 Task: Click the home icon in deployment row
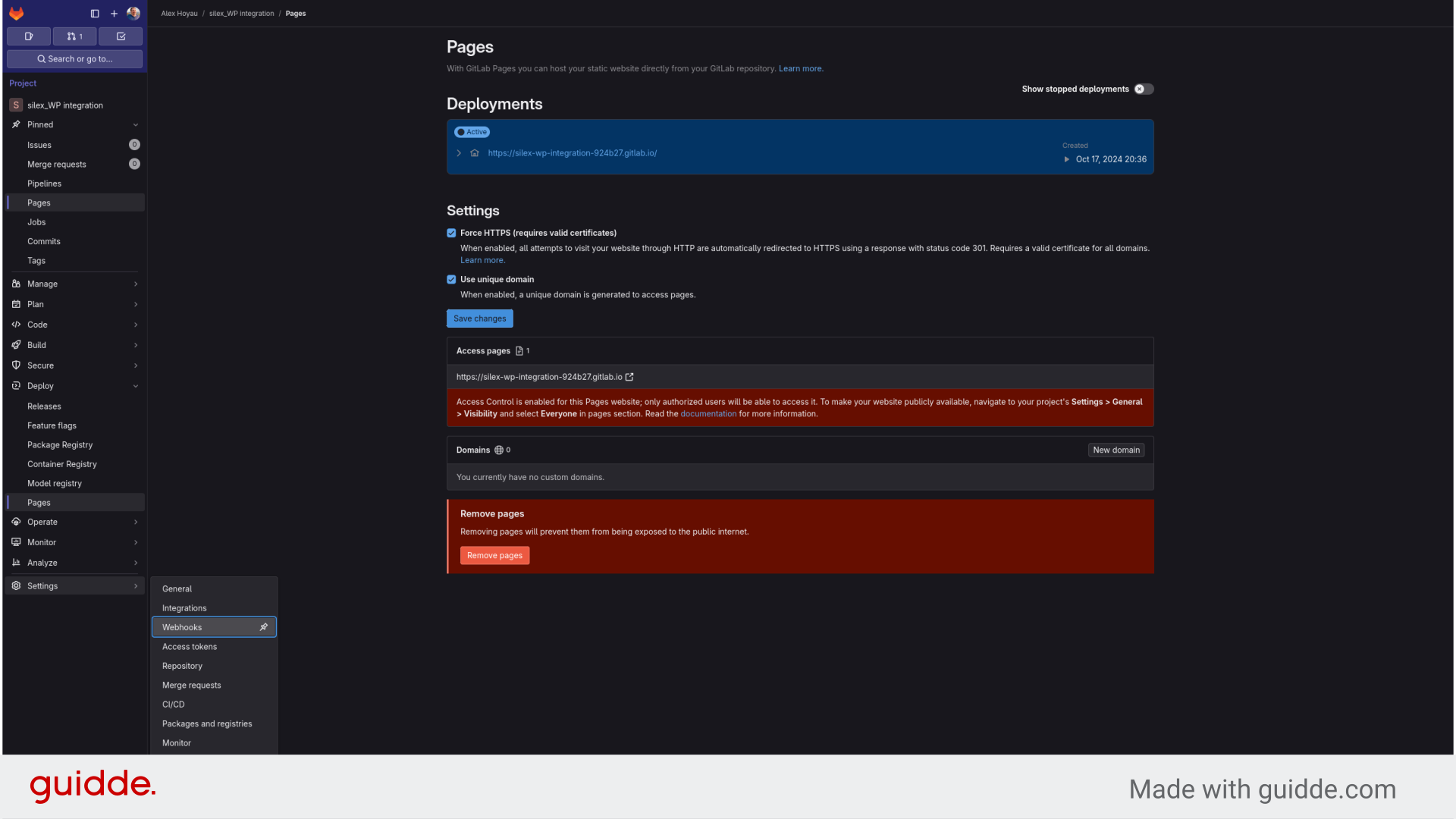475,153
